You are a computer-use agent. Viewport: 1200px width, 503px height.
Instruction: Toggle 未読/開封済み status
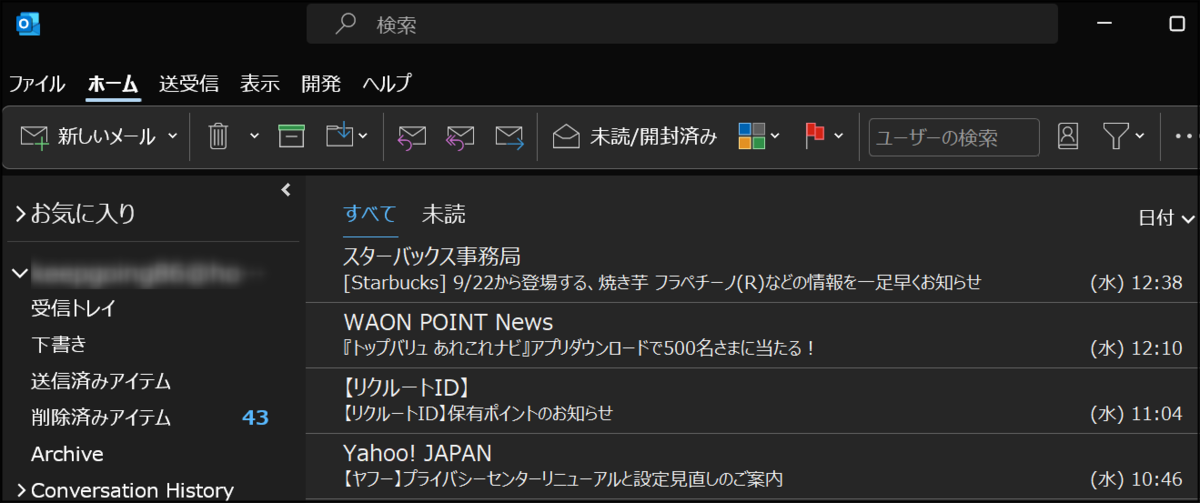[635, 137]
